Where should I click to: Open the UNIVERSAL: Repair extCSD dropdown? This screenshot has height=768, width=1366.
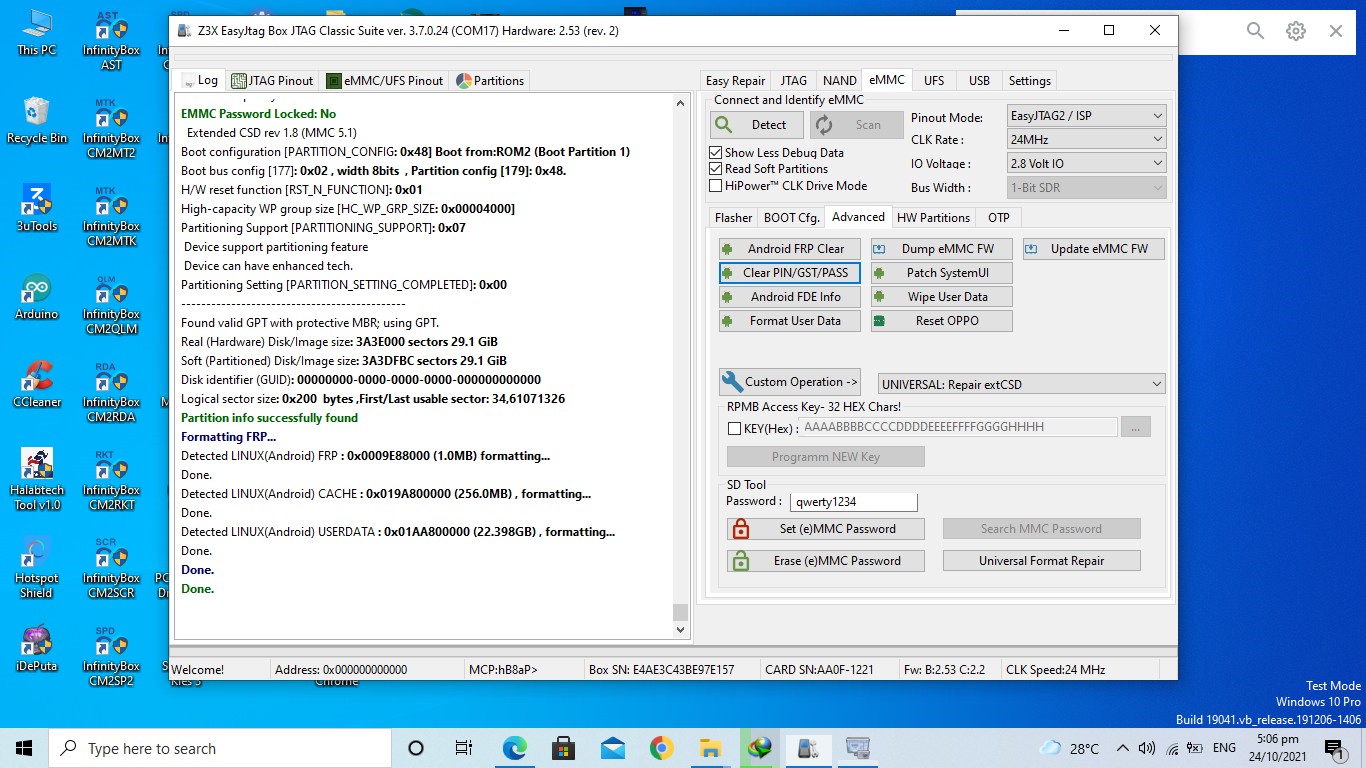pos(1021,384)
